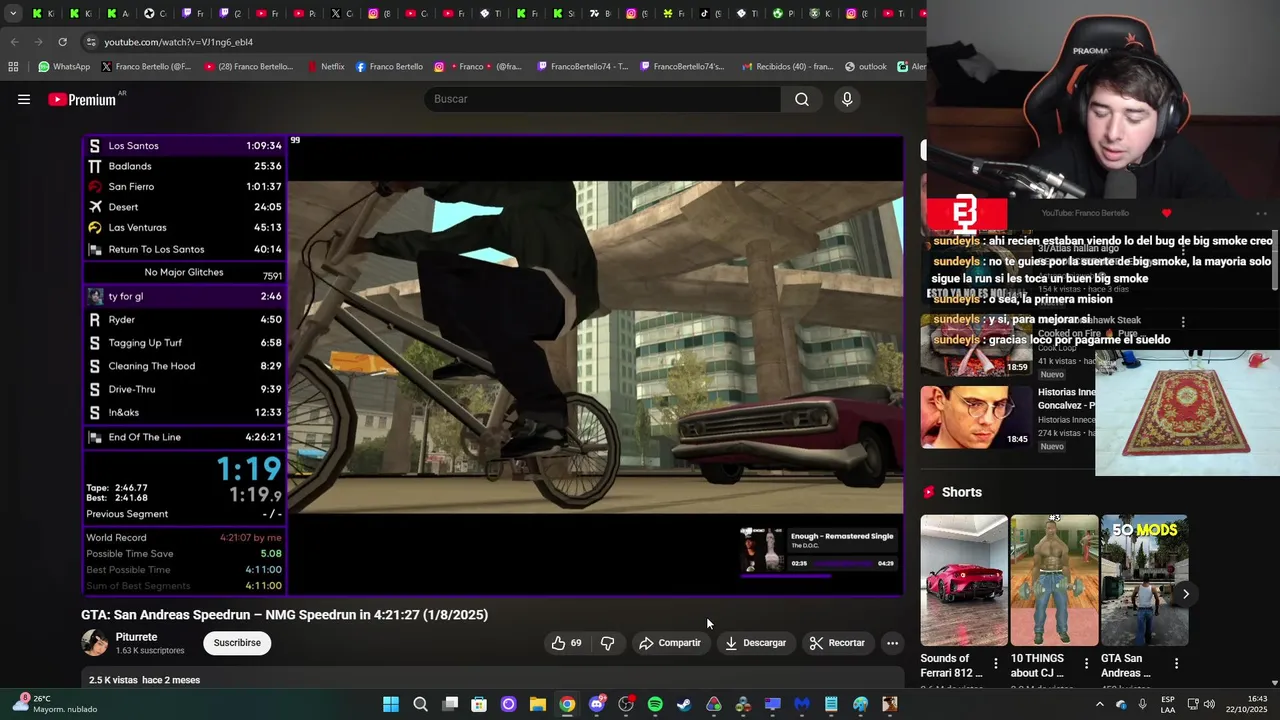Open volume control speaker icon
The height and width of the screenshot is (720, 1280).
(1209, 704)
